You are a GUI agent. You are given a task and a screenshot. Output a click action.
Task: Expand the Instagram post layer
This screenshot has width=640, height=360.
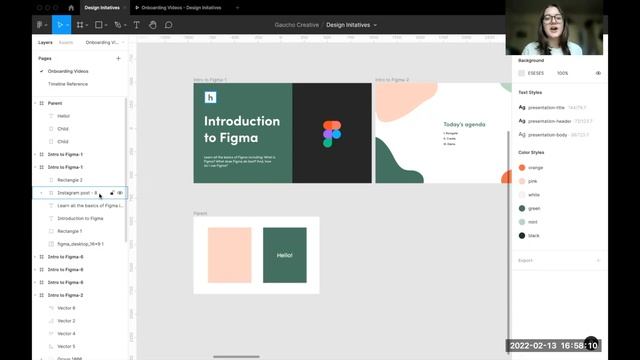[x=41, y=193]
